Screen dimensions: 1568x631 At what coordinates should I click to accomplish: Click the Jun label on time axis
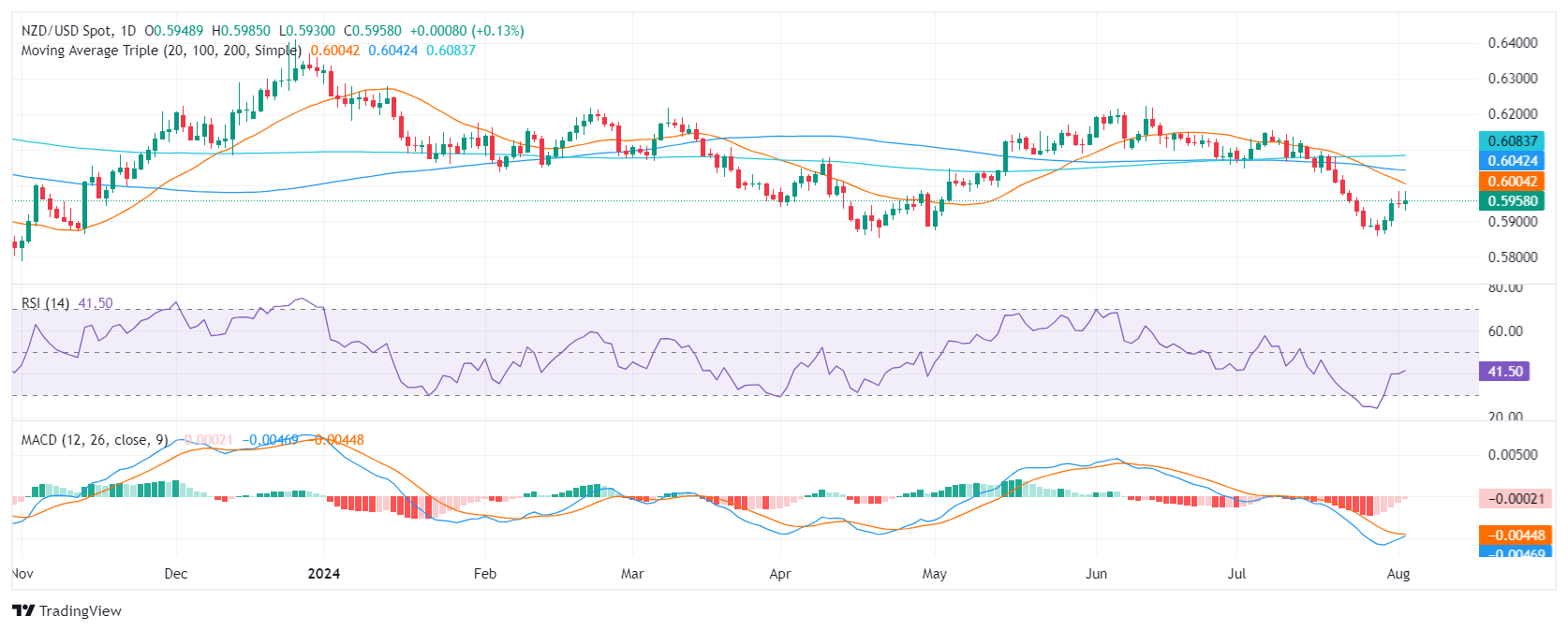(1096, 573)
